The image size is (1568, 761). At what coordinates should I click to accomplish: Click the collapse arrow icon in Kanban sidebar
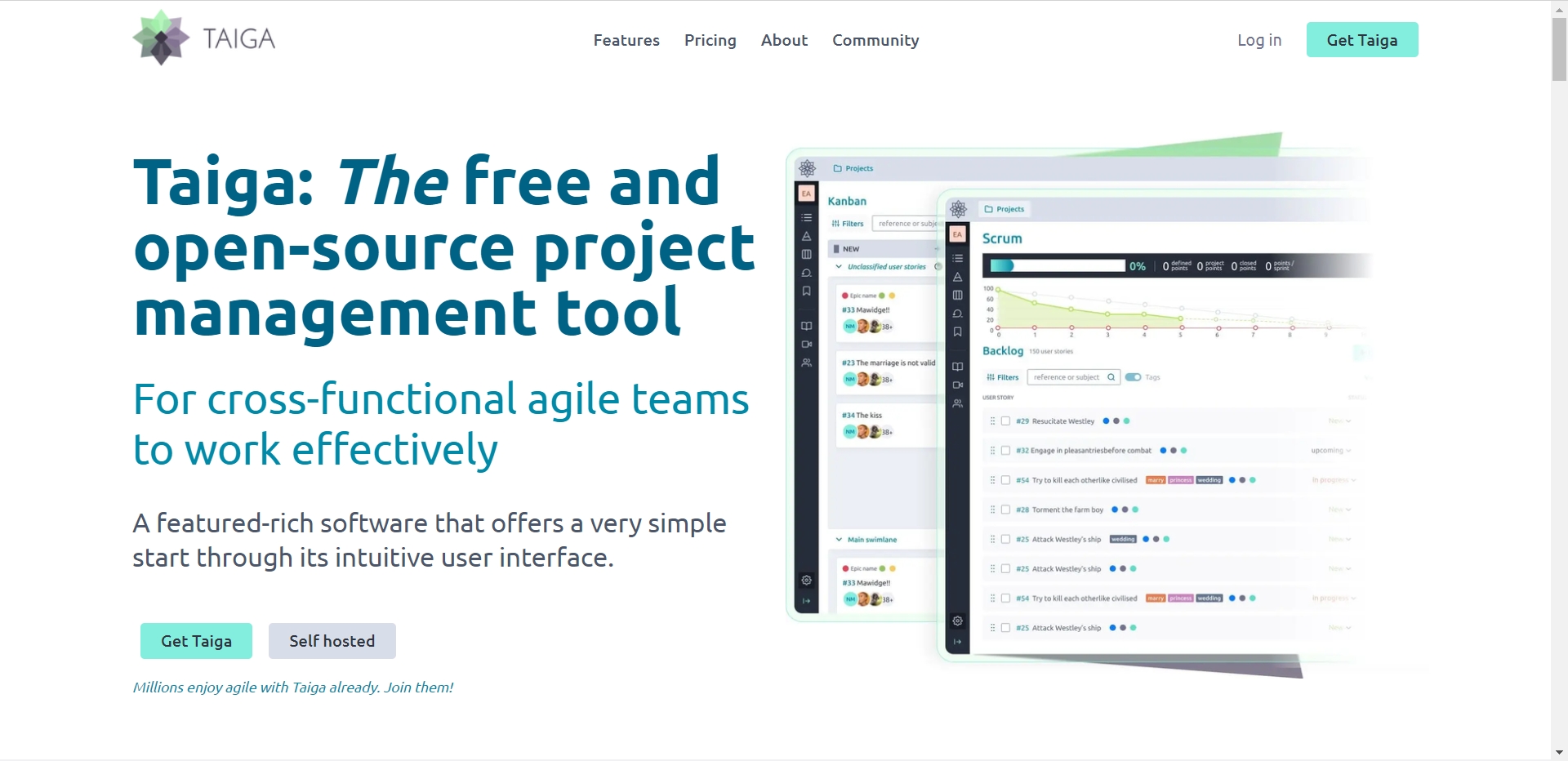coord(806,601)
